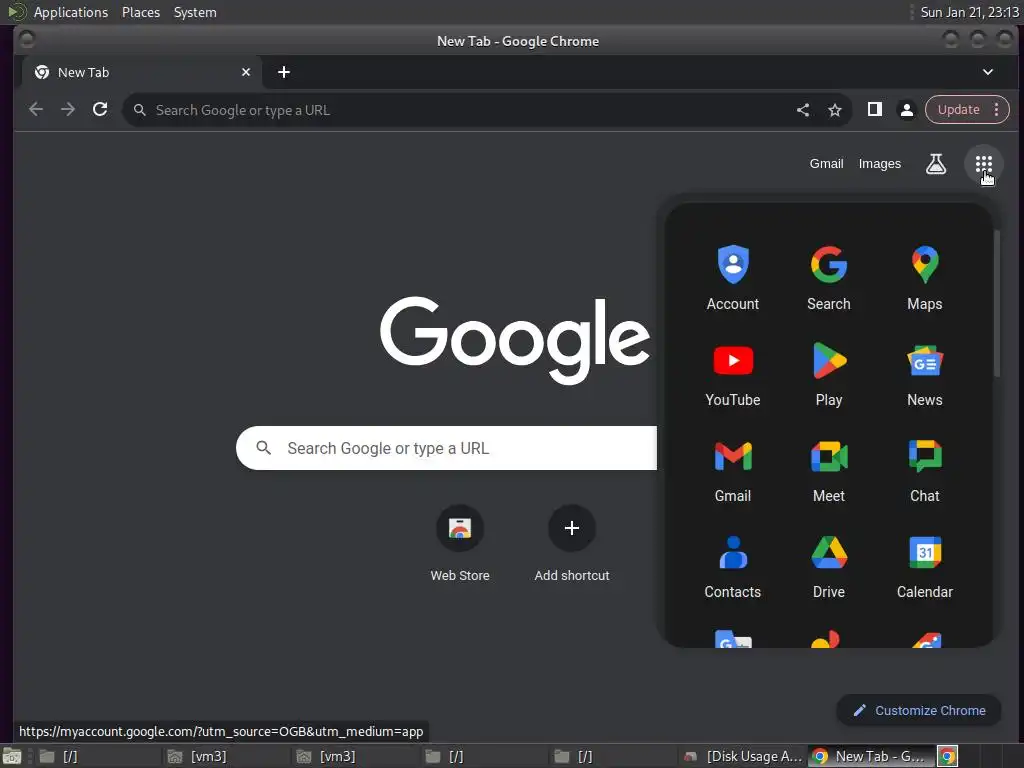Image resolution: width=1024 pixels, height=768 pixels.
Task: Bookmark this tab with the star icon
Action: point(835,110)
